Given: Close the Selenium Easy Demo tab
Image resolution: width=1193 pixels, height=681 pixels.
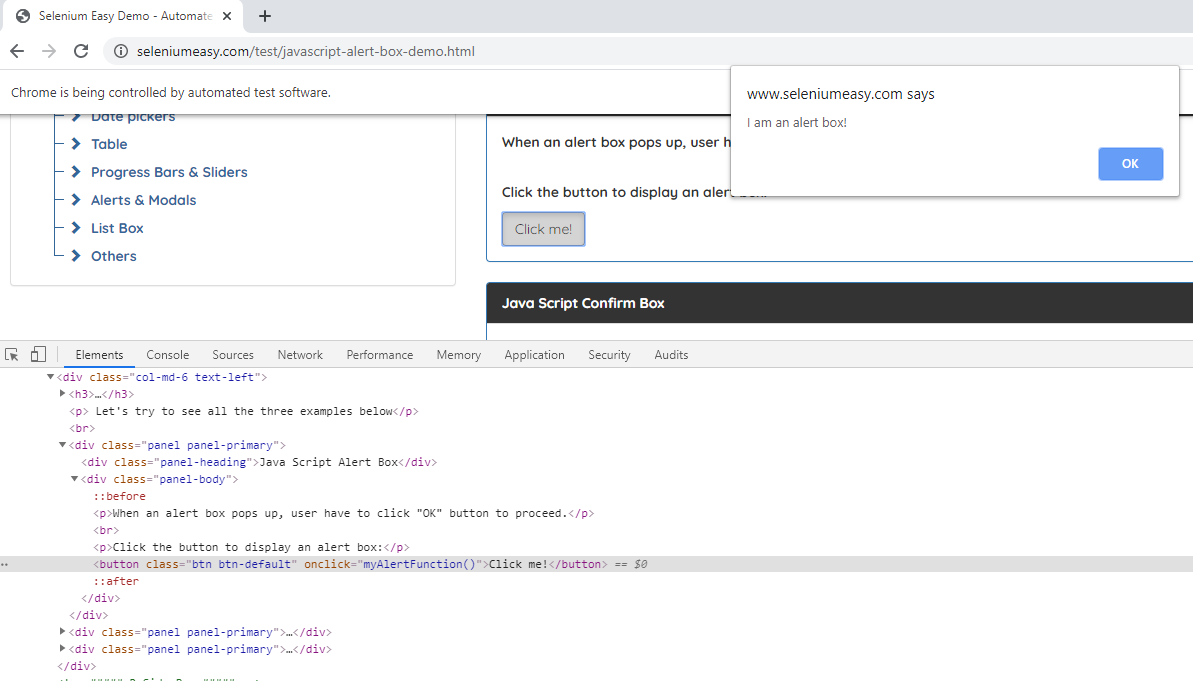Looking at the screenshot, I should click(x=227, y=16).
